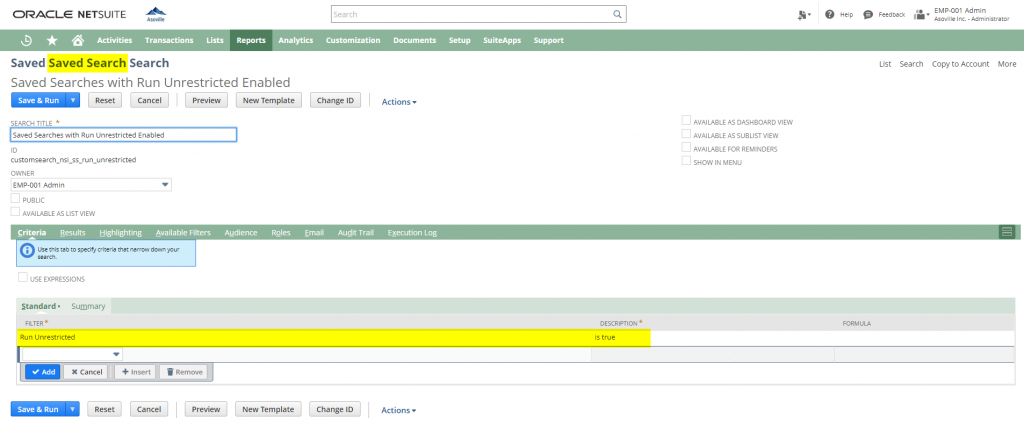This screenshot has width=1024, height=425.
Task: Enable Available as List View
Action: [15, 212]
